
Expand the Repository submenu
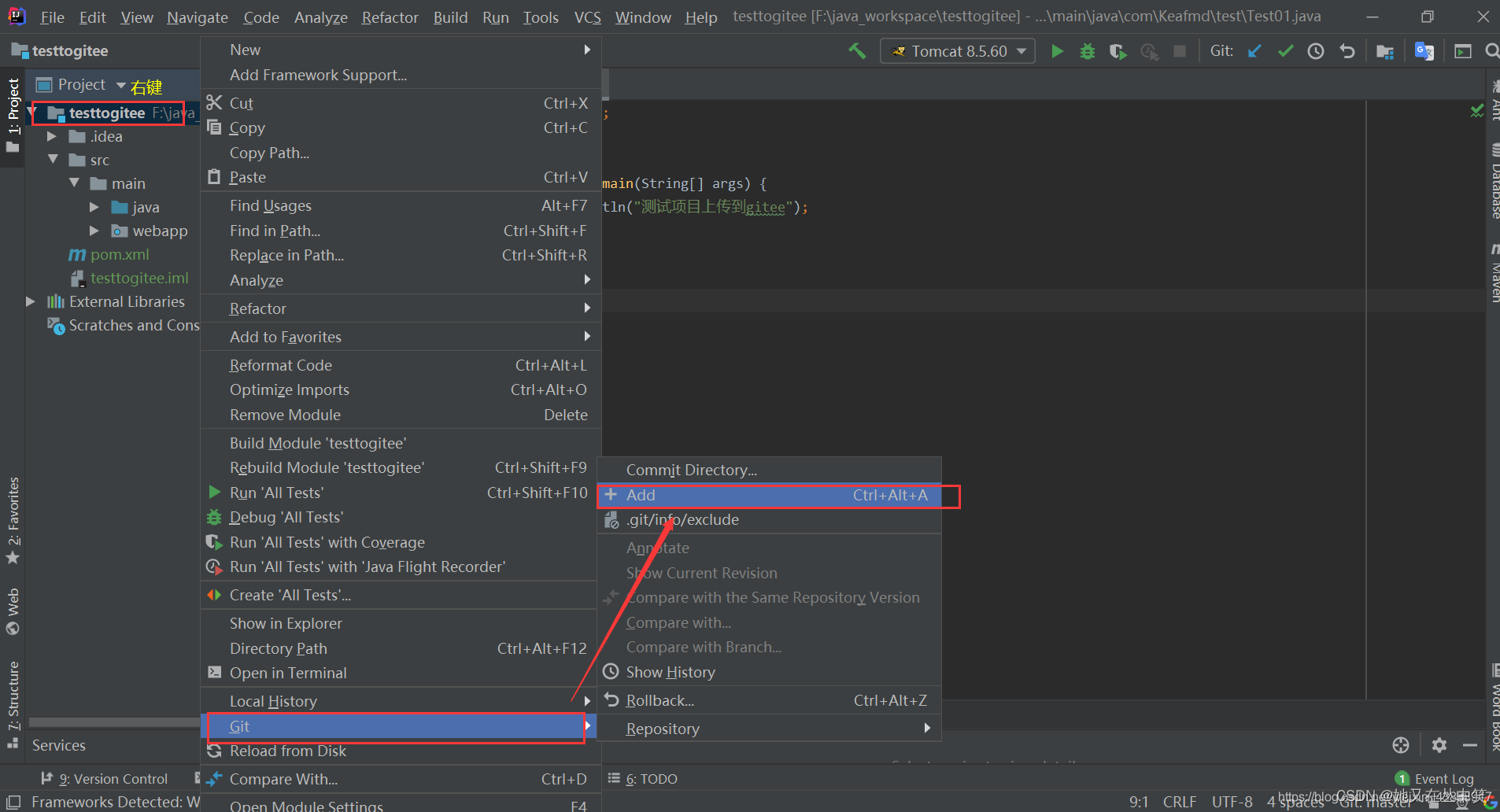(x=770, y=729)
